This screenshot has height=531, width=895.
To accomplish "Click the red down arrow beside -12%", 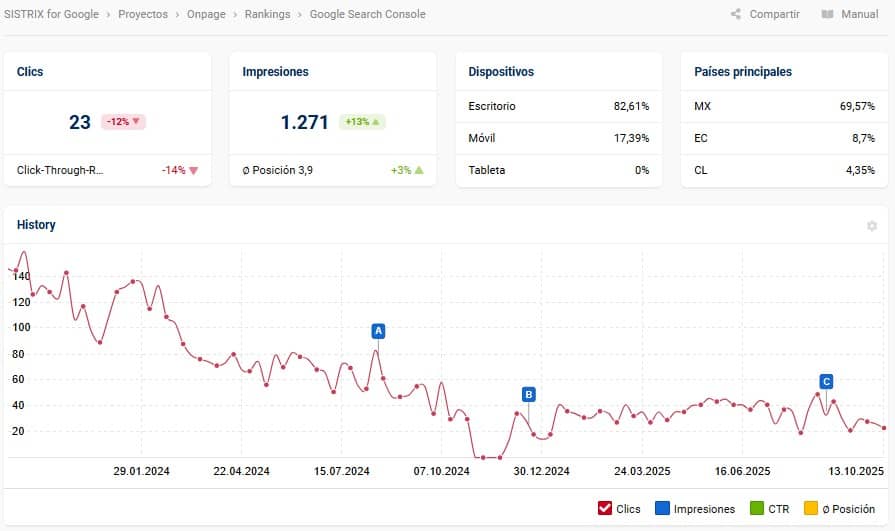I will point(136,122).
